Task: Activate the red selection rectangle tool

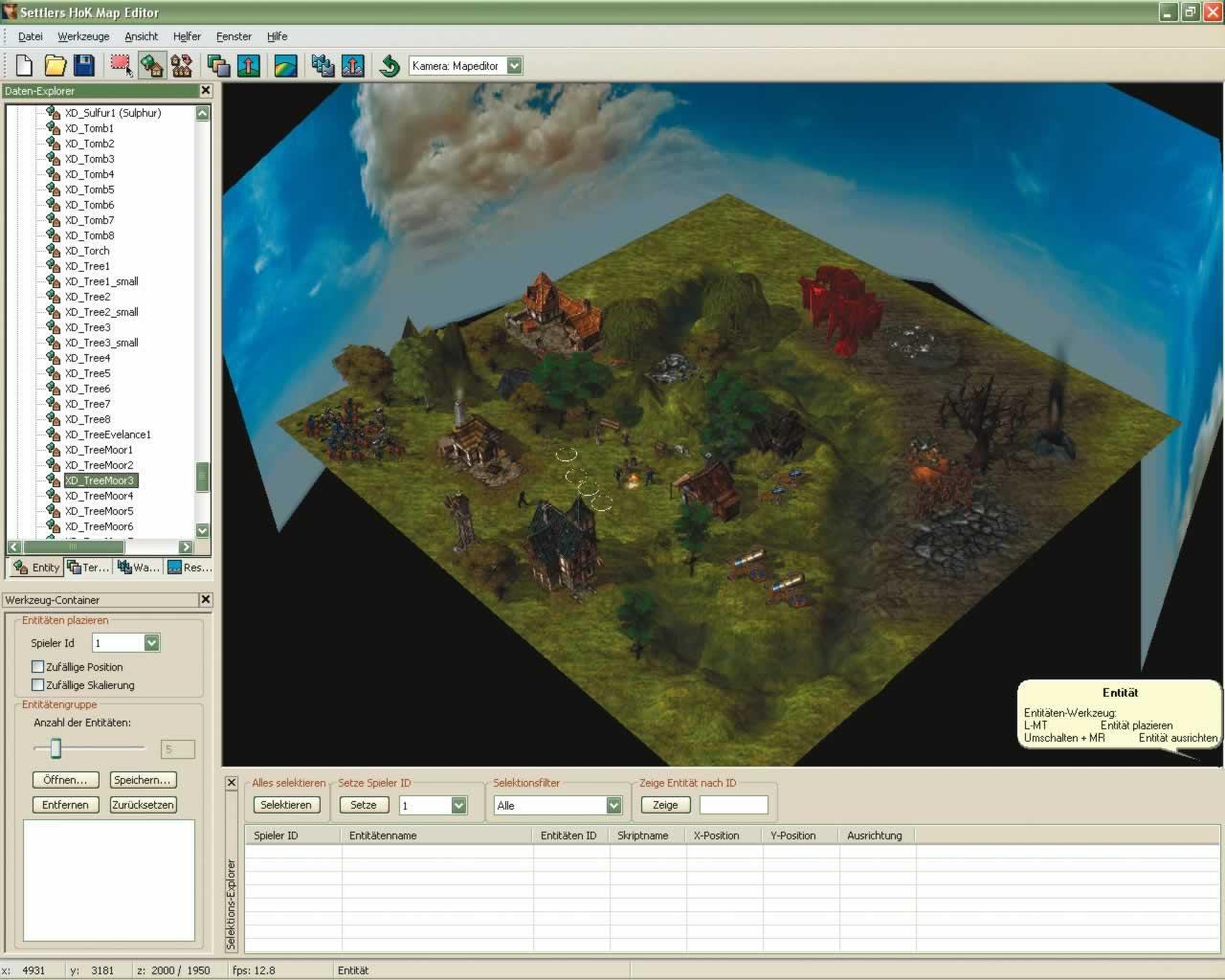Action: point(122,65)
